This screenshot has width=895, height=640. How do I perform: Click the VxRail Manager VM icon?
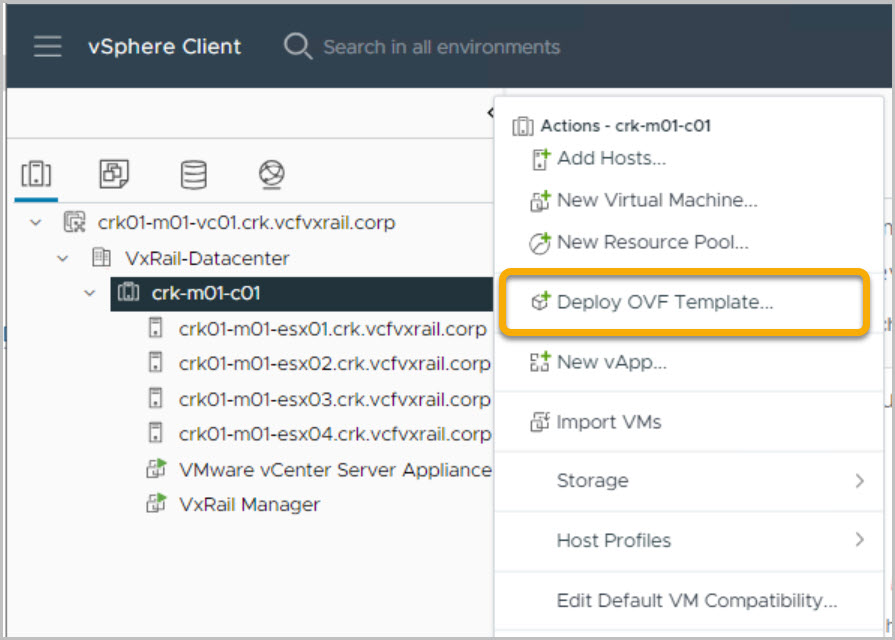tap(156, 504)
